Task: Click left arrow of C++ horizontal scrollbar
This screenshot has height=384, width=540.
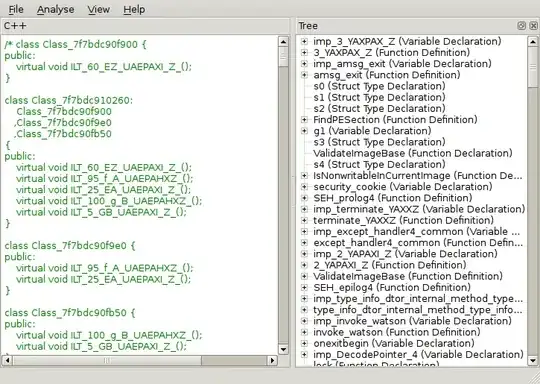Action: [7, 361]
